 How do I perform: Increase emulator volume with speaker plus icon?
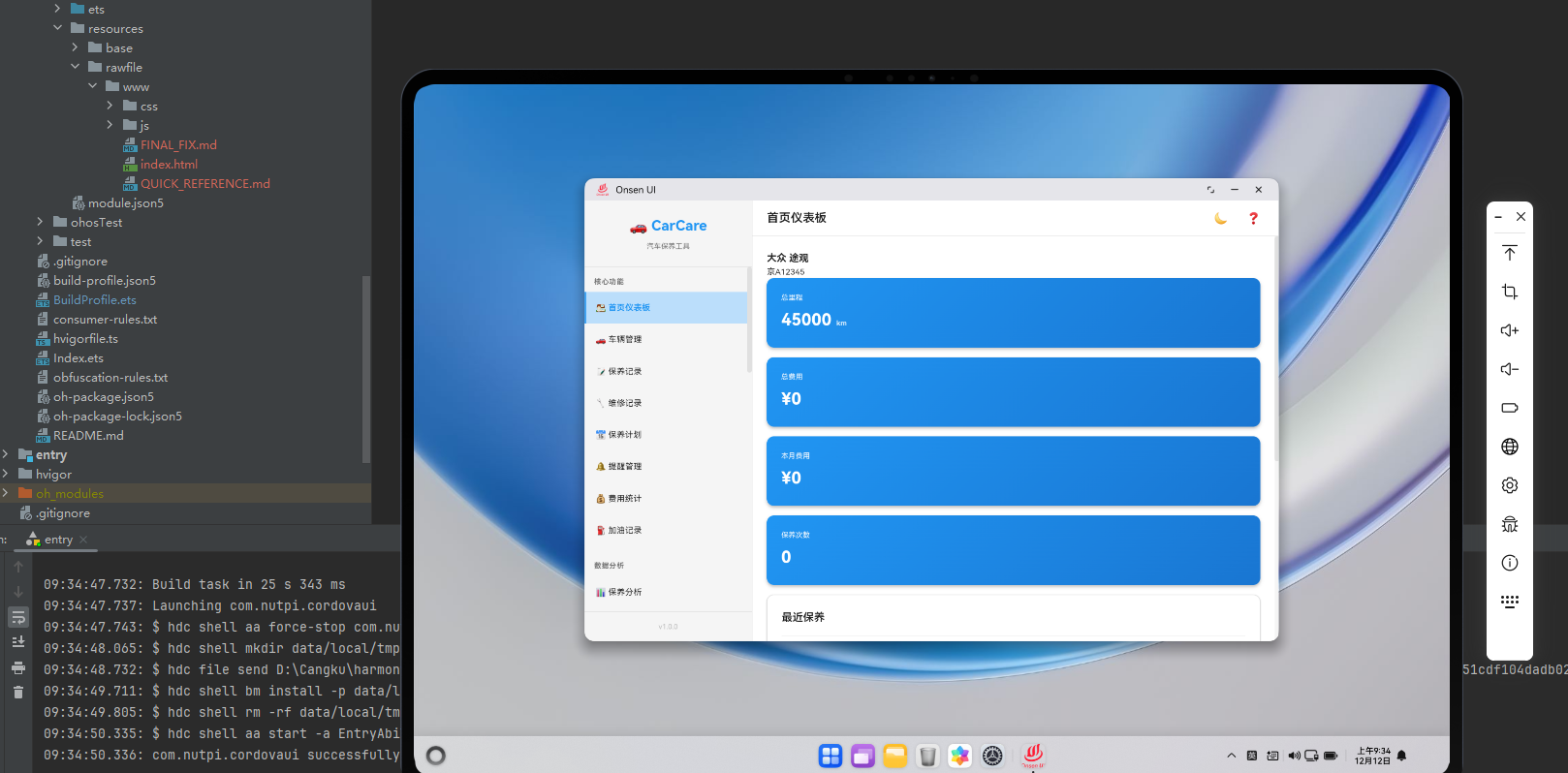pos(1510,330)
